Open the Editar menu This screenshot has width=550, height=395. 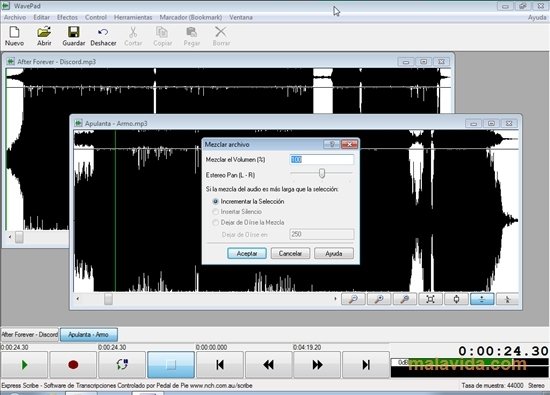pyautogui.click(x=41, y=17)
